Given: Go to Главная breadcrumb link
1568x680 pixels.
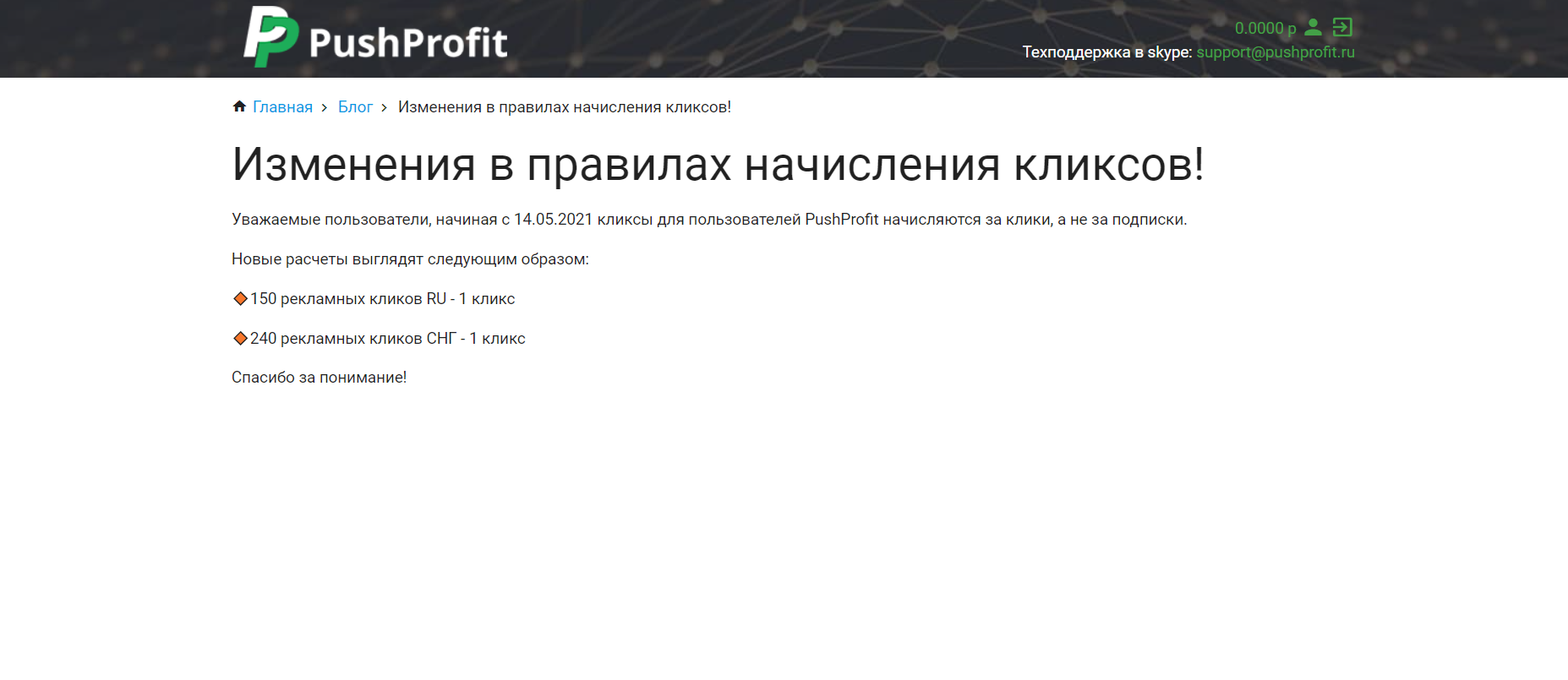Looking at the screenshot, I should tap(282, 107).
